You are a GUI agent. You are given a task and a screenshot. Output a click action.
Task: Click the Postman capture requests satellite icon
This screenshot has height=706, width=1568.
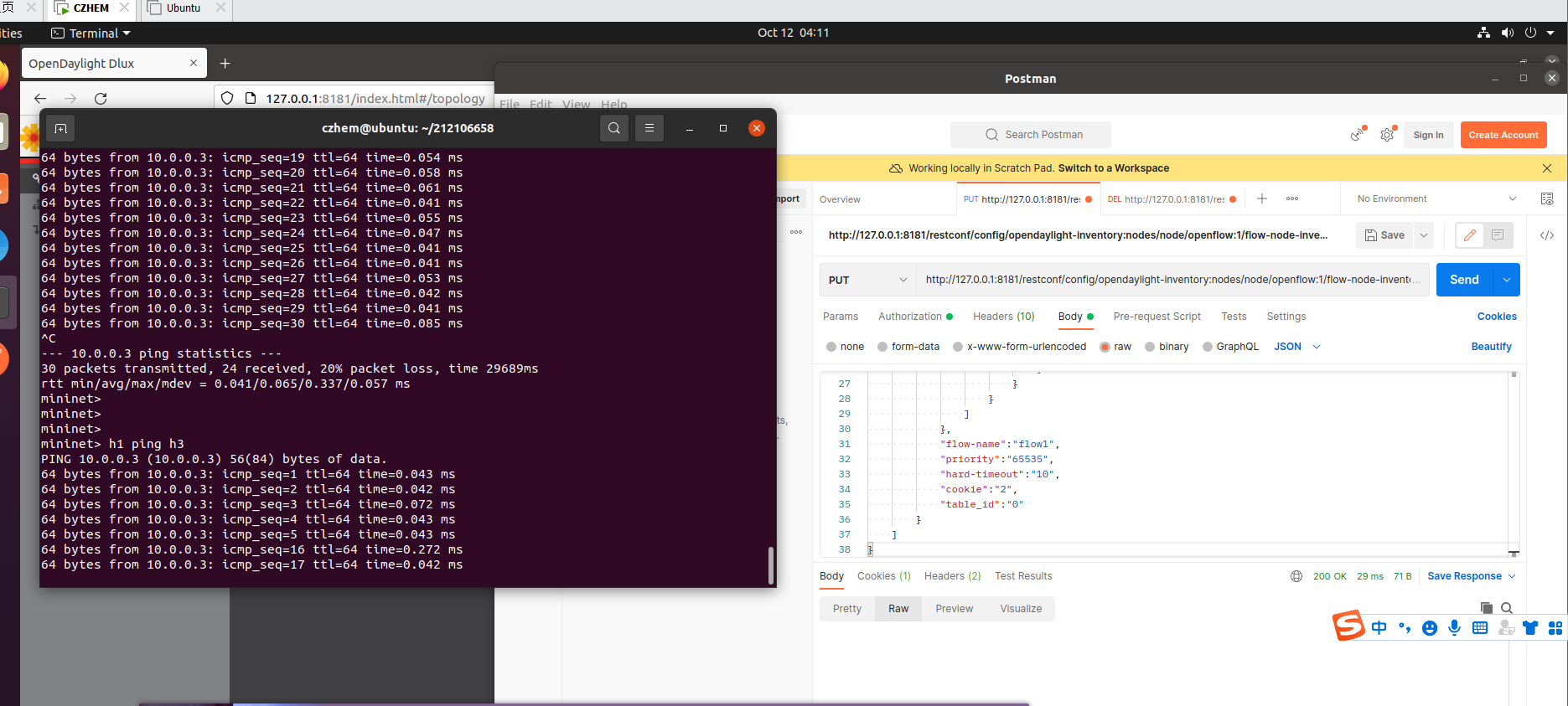pos(1358,135)
